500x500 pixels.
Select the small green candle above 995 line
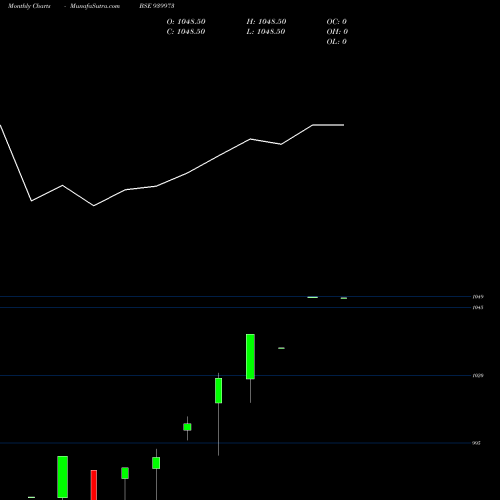click(187, 427)
